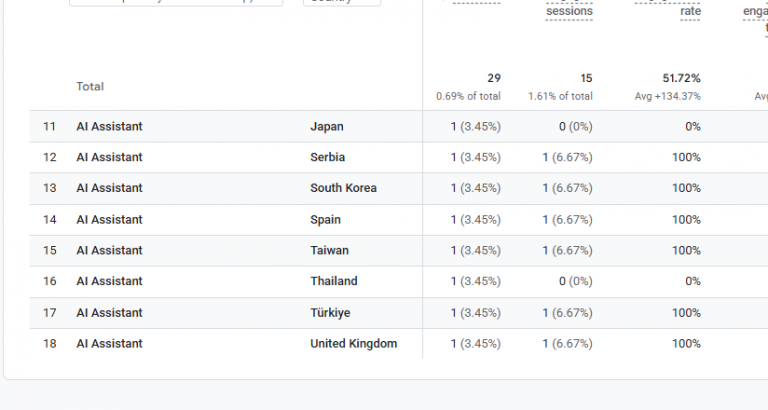The width and height of the screenshot is (768, 410).
Task: Click total engaged sessions value 15
Action: pyautogui.click(x=586, y=78)
